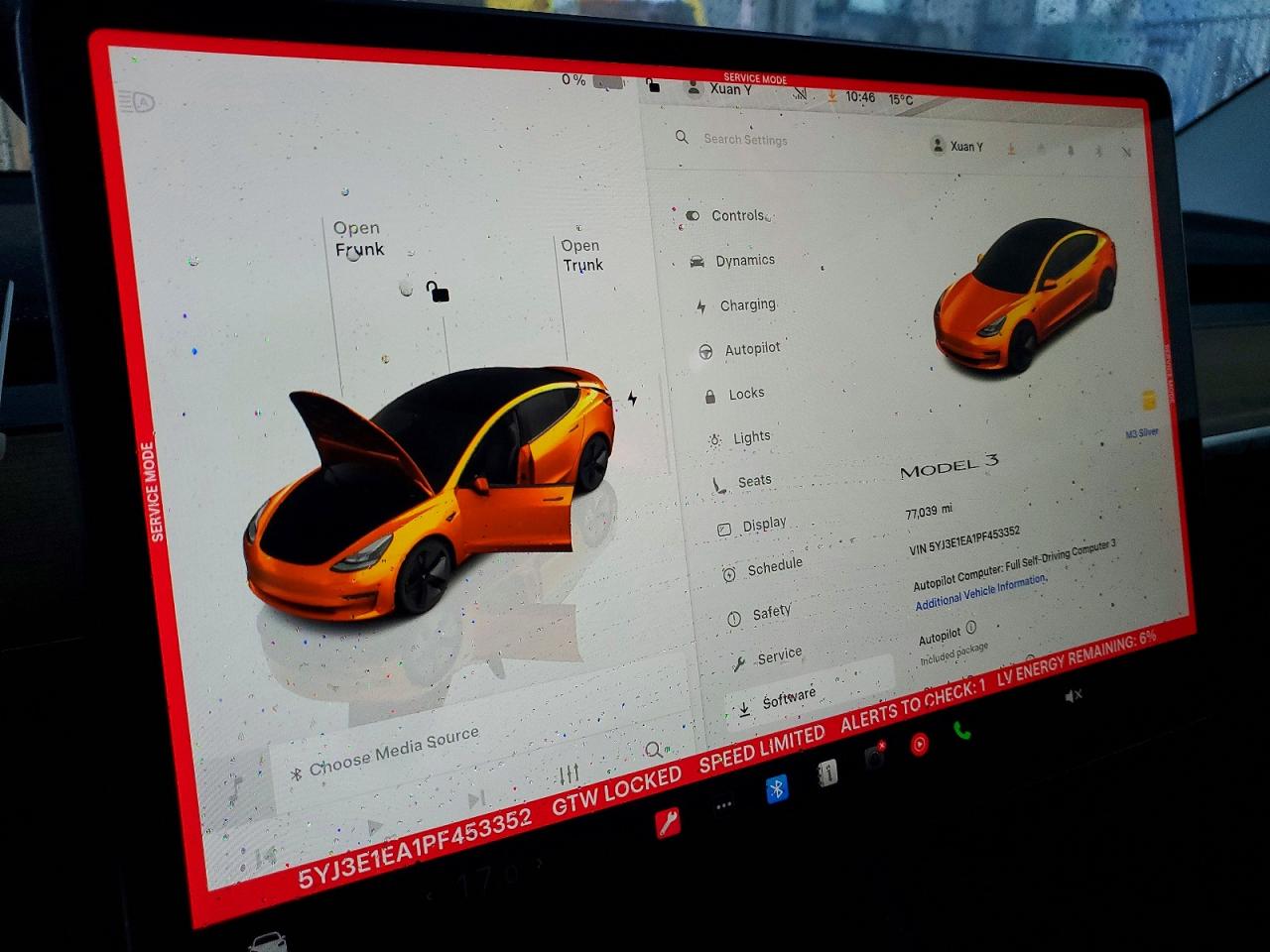Tap the MODEL 3 heading text
Viewport: 1270px width, 952px height.
(x=950, y=465)
